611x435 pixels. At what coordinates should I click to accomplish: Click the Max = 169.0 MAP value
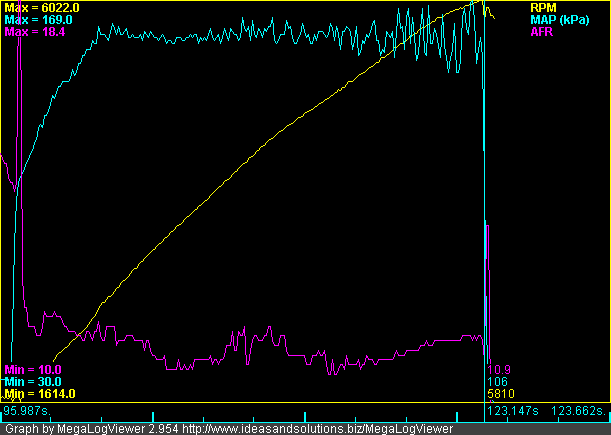tap(38, 19)
